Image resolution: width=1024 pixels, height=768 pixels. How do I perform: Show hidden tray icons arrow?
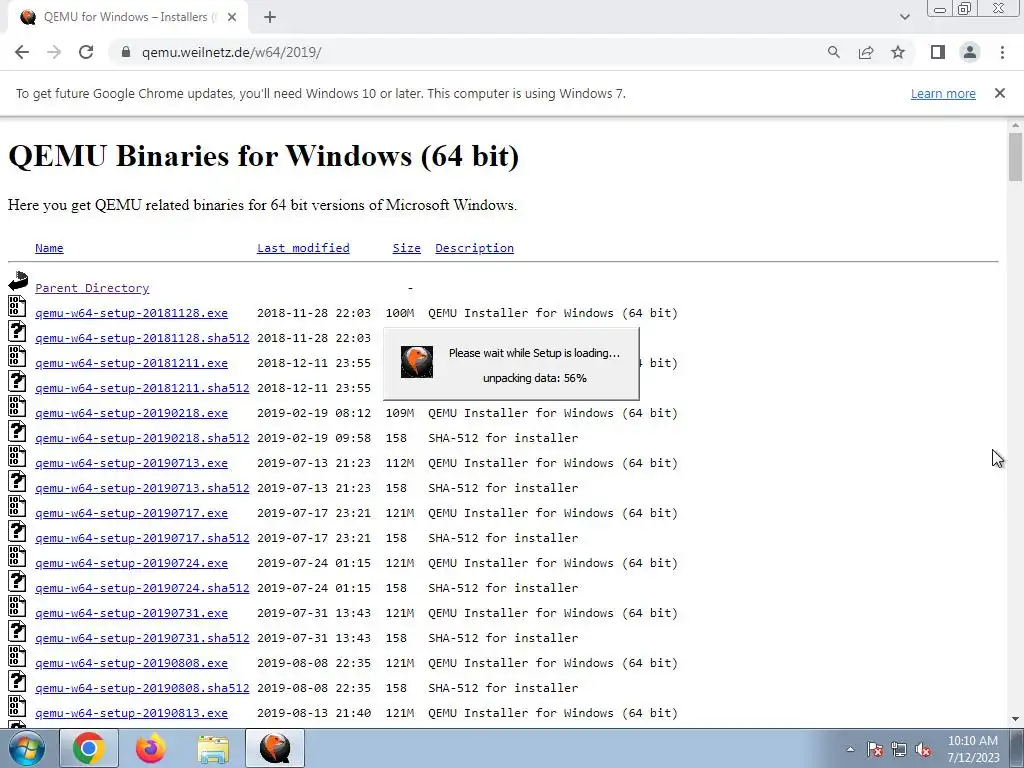(850, 749)
